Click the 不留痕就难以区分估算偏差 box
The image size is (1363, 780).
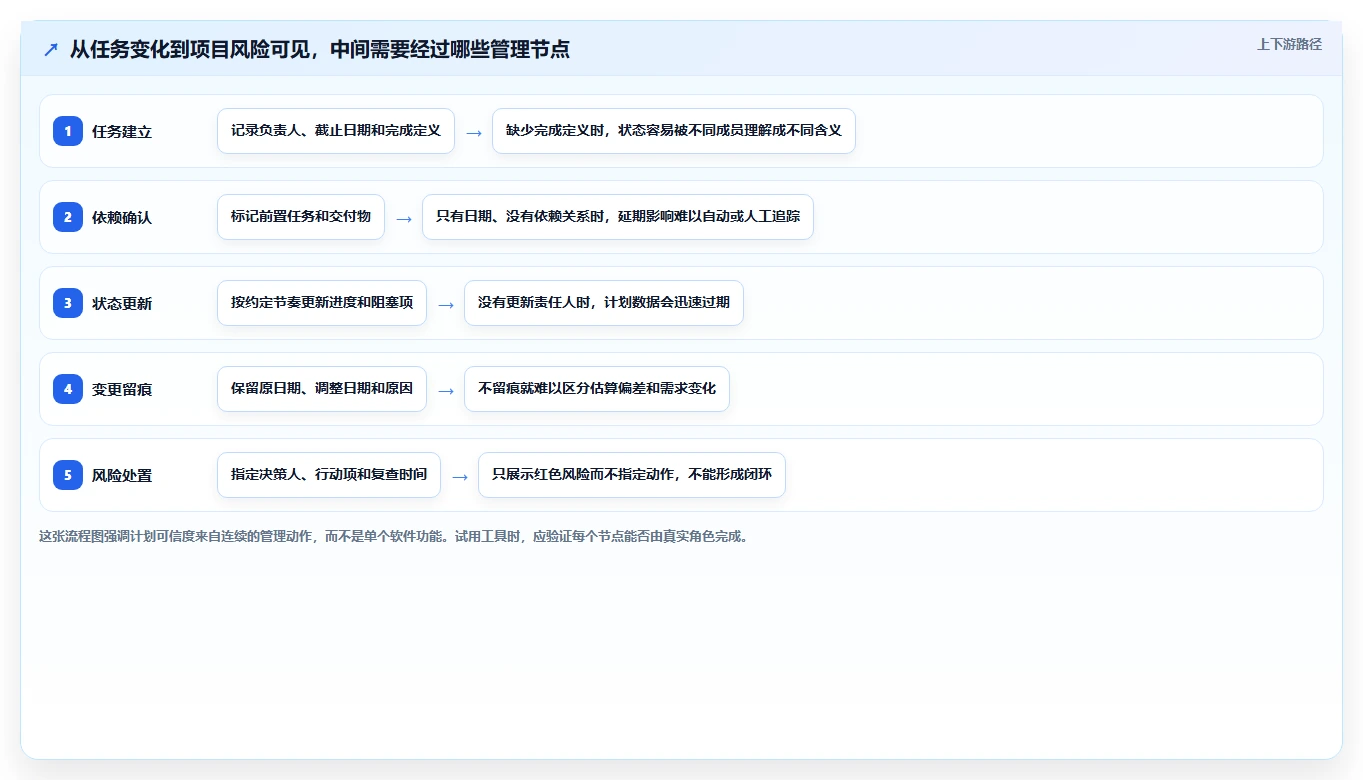tap(597, 389)
